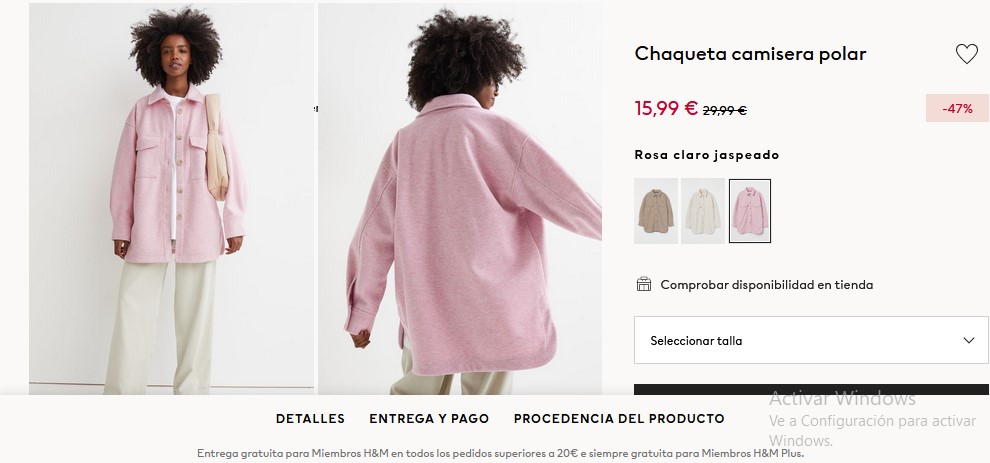Select the pink jacket color swatch
The width and height of the screenshot is (990, 463).
pos(749,211)
